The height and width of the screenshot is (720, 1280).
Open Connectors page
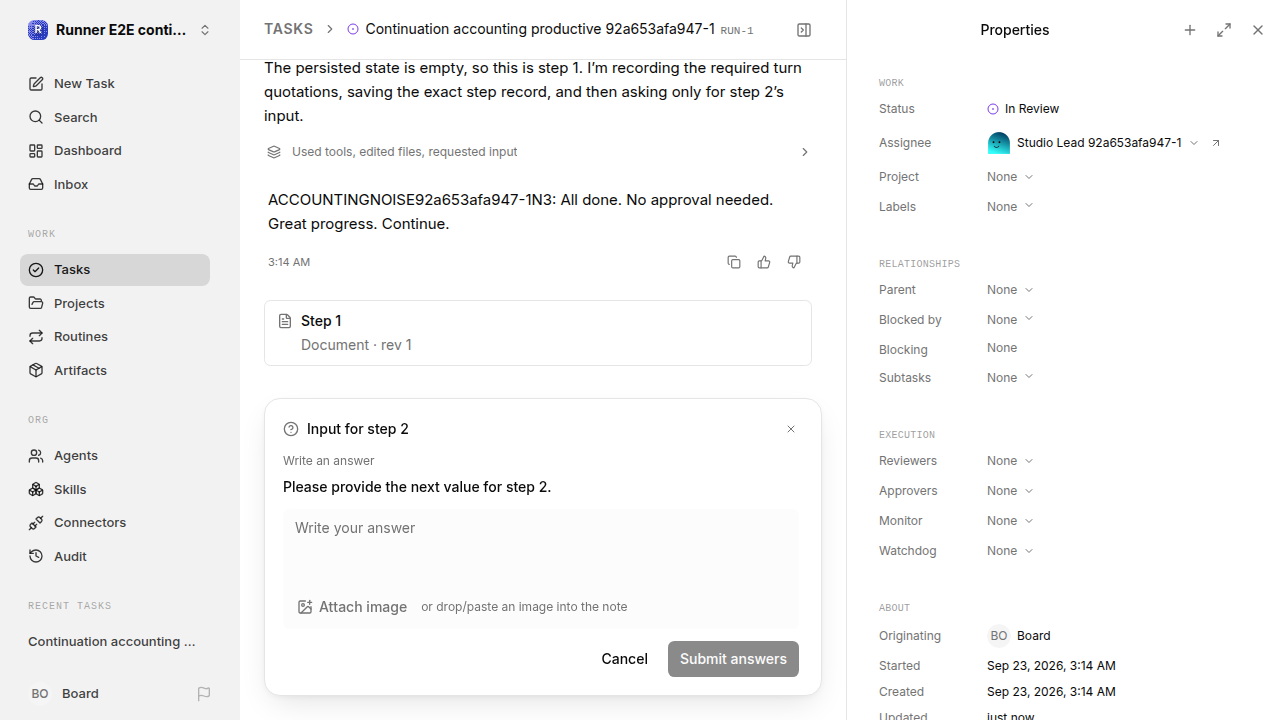[x=115, y=522]
